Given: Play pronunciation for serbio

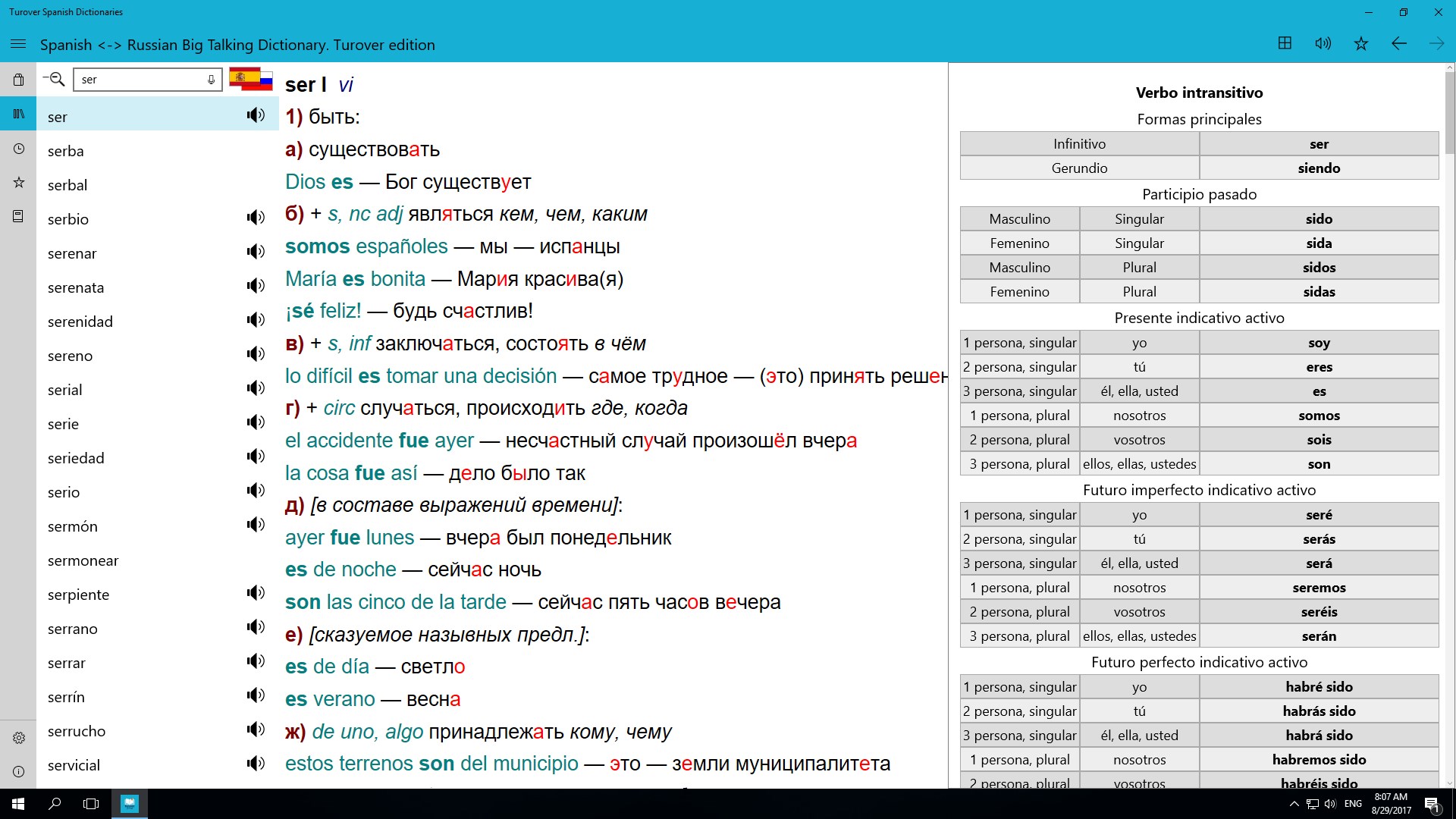Looking at the screenshot, I should [256, 218].
